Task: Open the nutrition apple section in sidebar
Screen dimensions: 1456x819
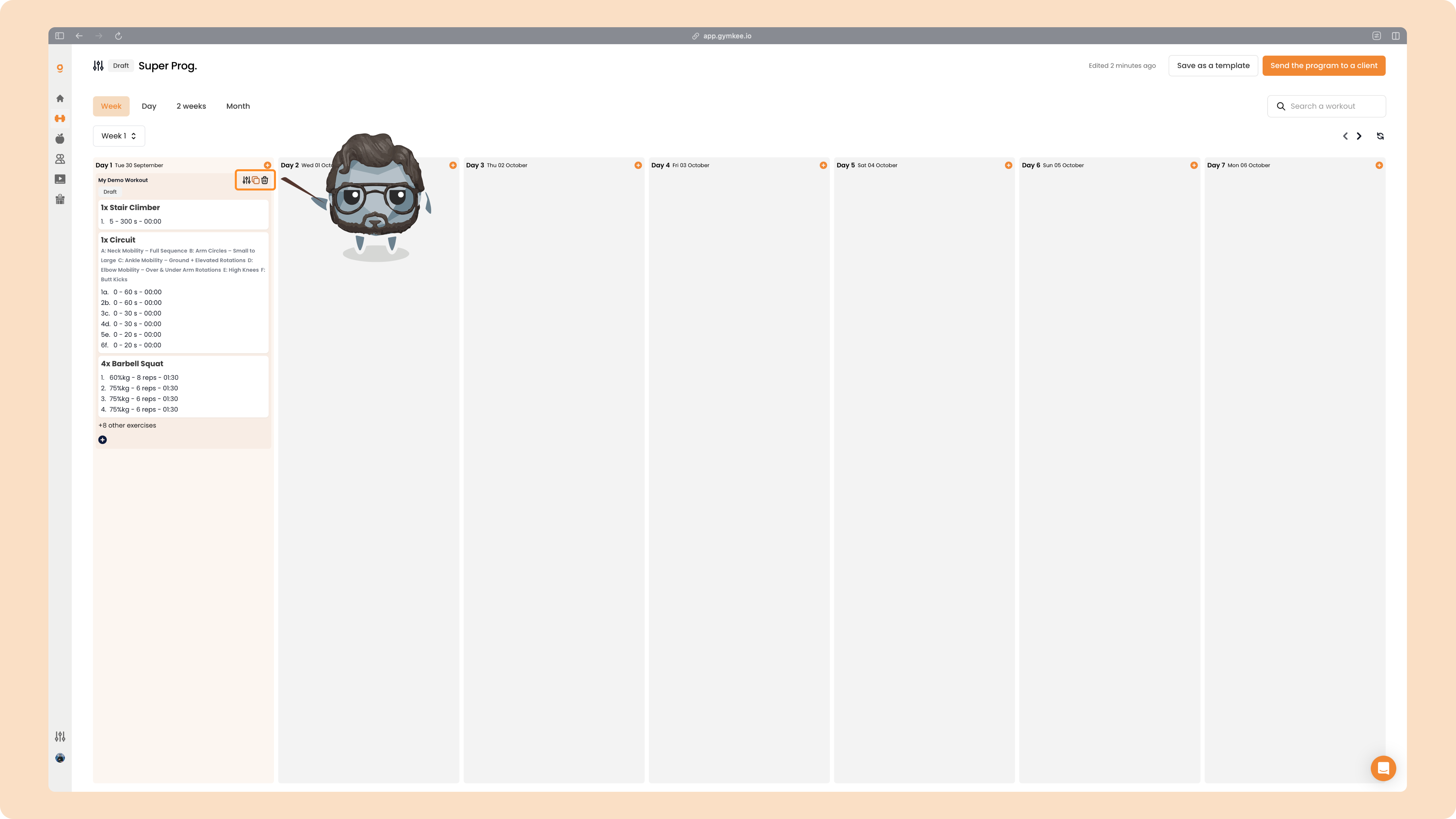Action: tap(60, 139)
